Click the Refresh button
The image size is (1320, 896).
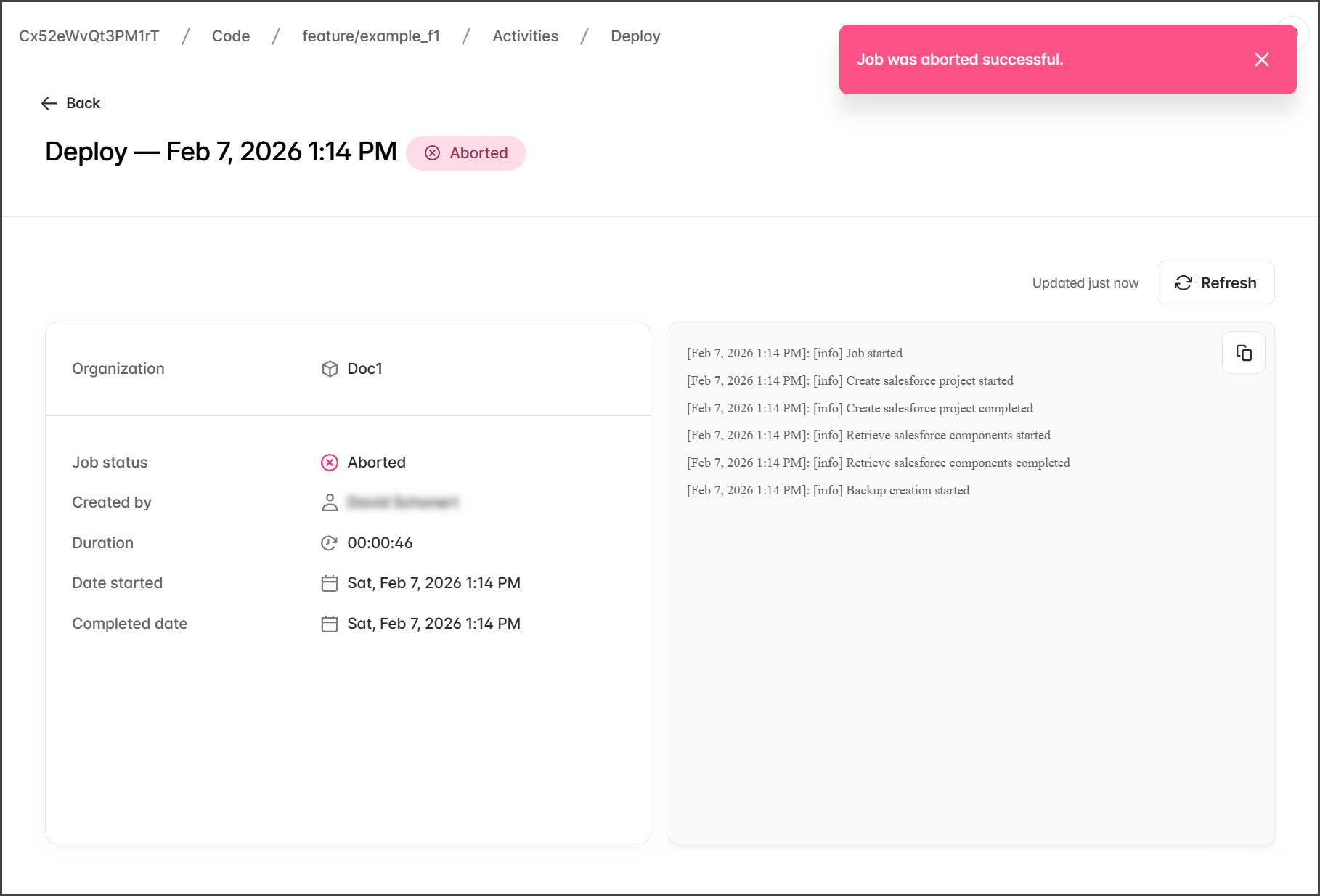pos(1215,282)
